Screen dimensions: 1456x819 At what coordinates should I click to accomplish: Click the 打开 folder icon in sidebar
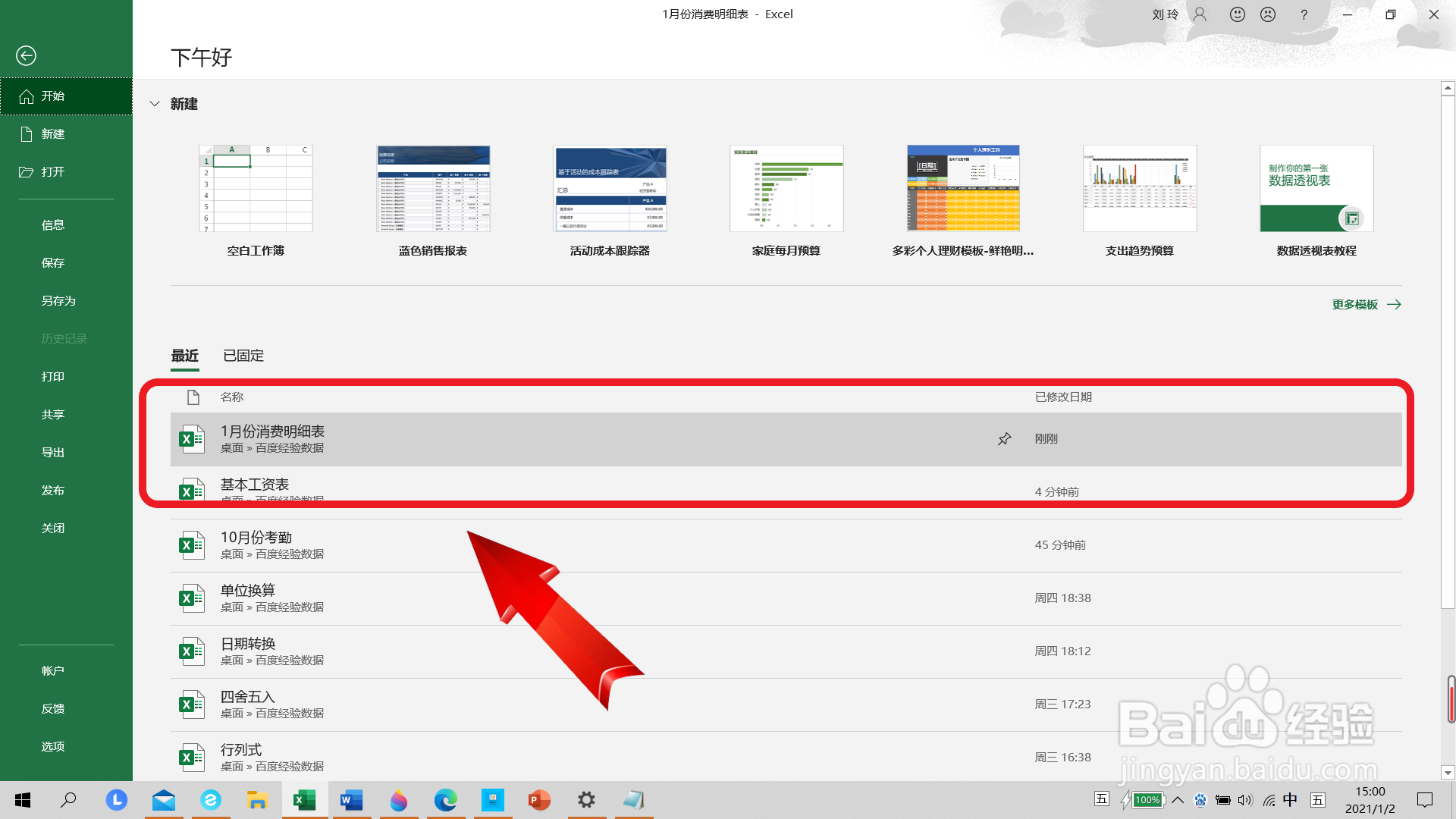[27, 172]
